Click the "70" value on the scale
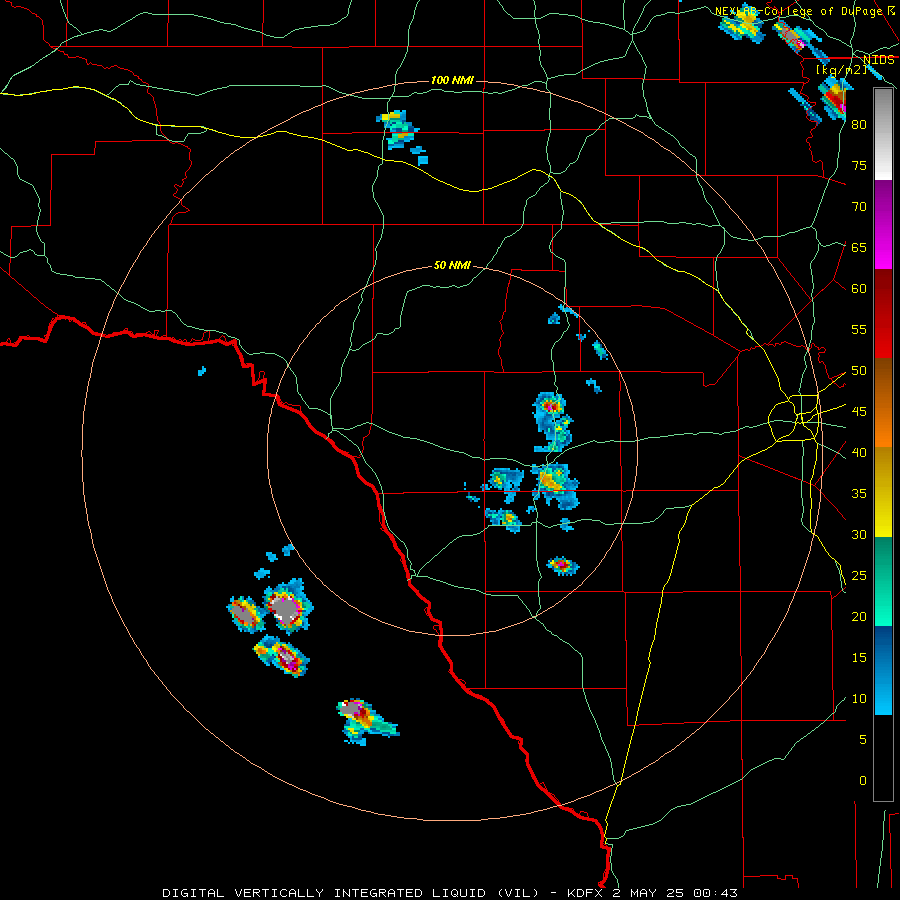The width and height of the screenshot is (900, 900). pos(859,207)
